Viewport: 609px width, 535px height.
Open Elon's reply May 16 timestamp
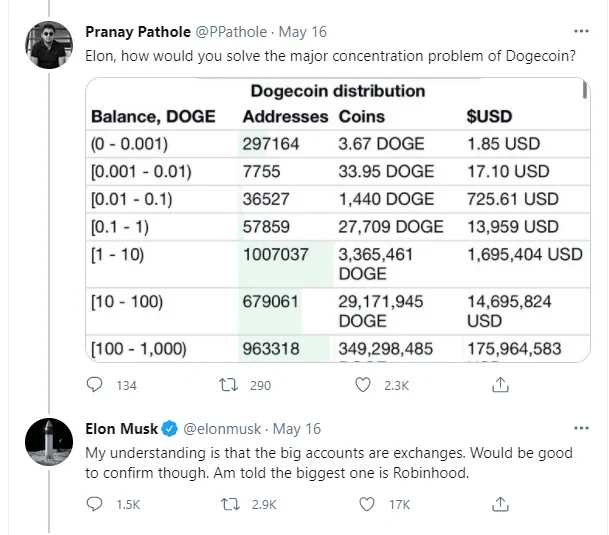pyautogui.click(x=297, y=429)
